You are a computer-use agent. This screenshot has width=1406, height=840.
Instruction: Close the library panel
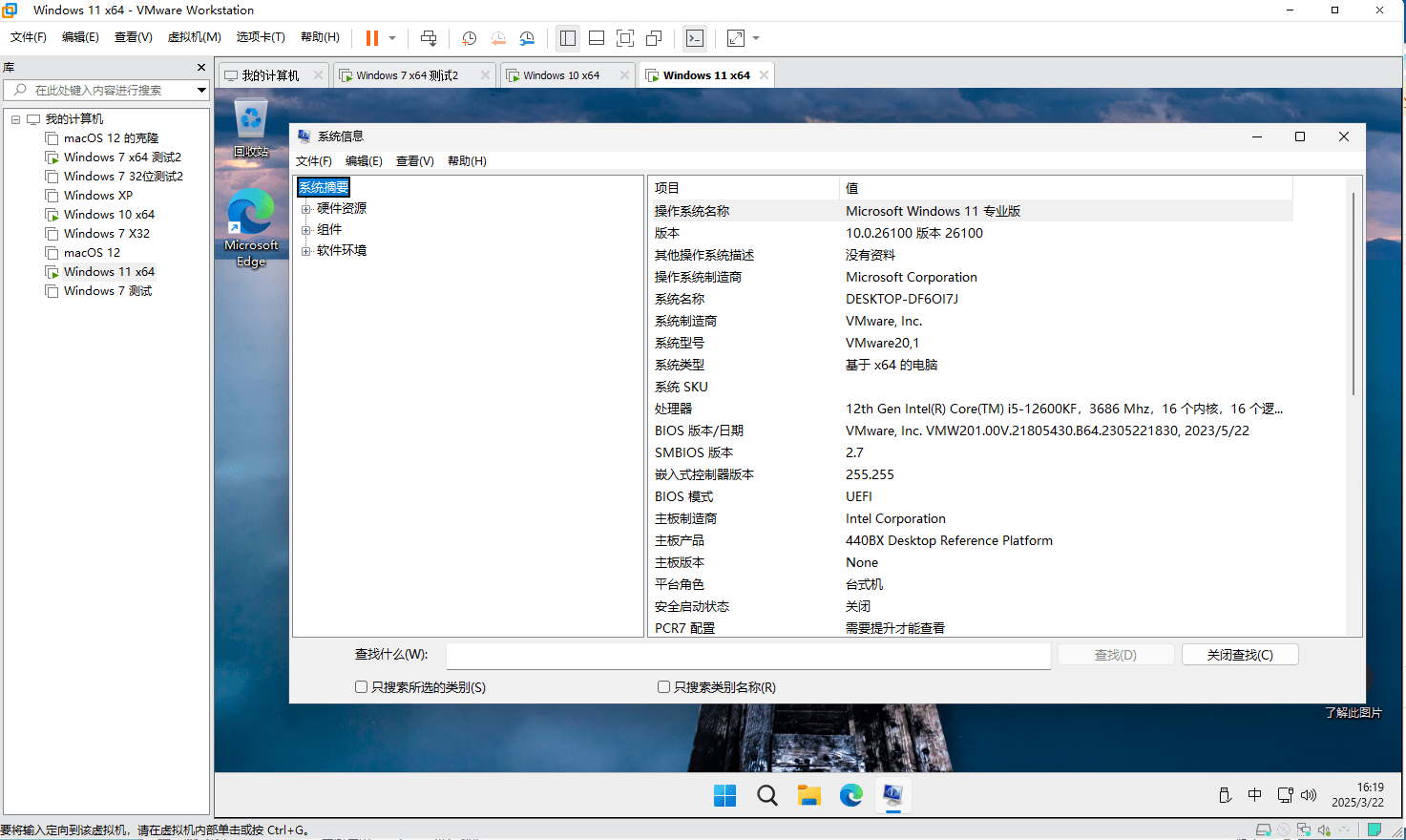click(201, 68)
